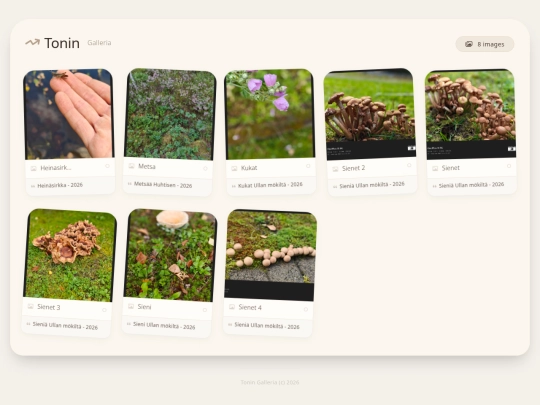Click the quote icon before the 'Heinäsirkka - 2026' caption
Screen dimensions: 540x405
click(x=33, y=186)
